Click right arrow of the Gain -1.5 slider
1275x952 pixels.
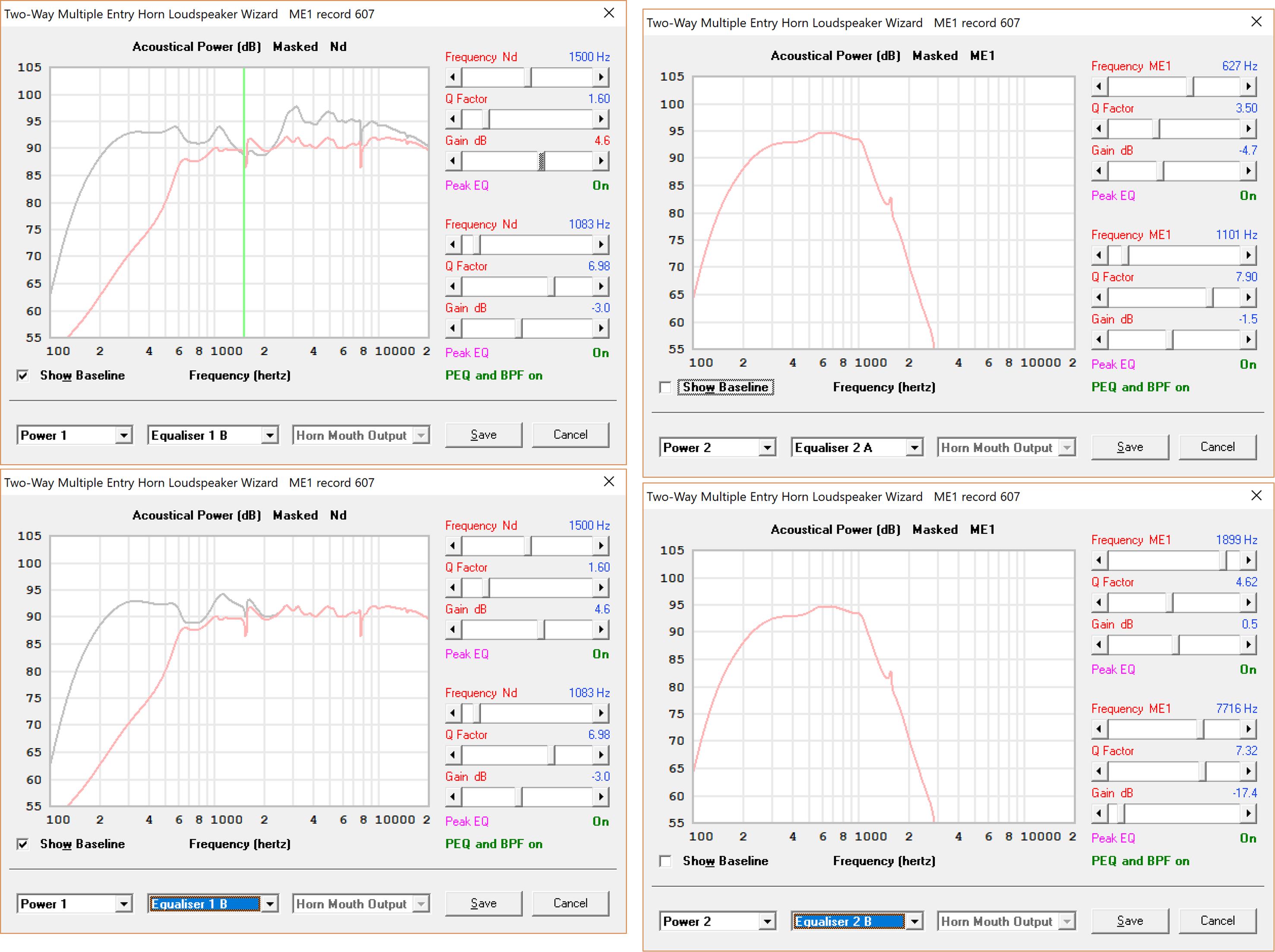1248,340
